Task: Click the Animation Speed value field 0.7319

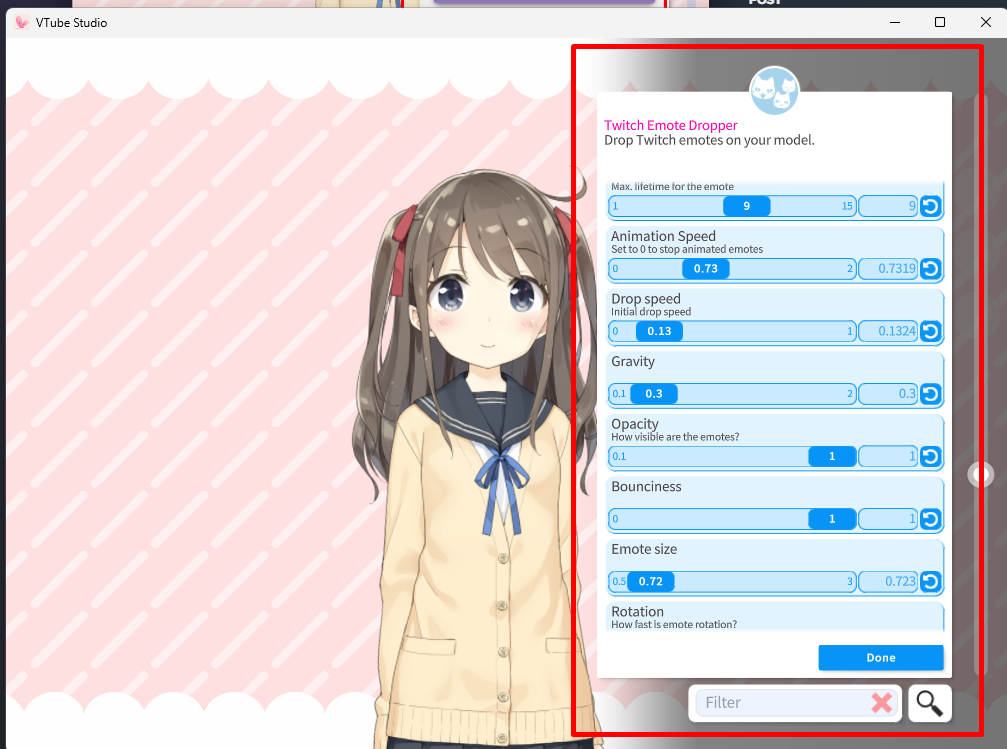Action: (888, 269)
